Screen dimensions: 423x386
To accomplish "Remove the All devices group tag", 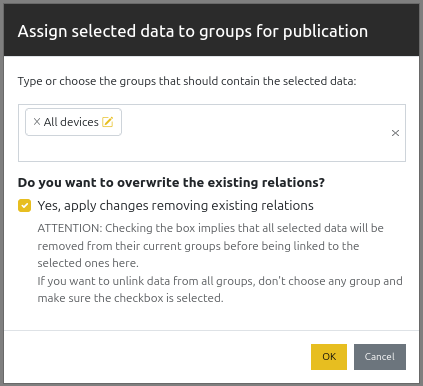I will 37,122.
